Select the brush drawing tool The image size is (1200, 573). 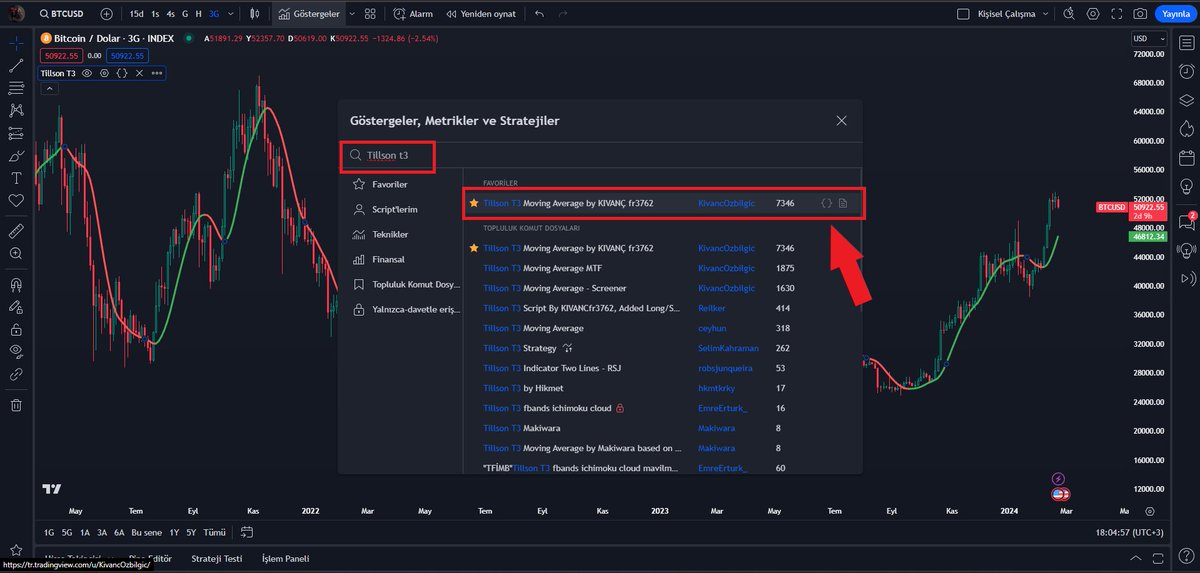click(x=16, y=155)
